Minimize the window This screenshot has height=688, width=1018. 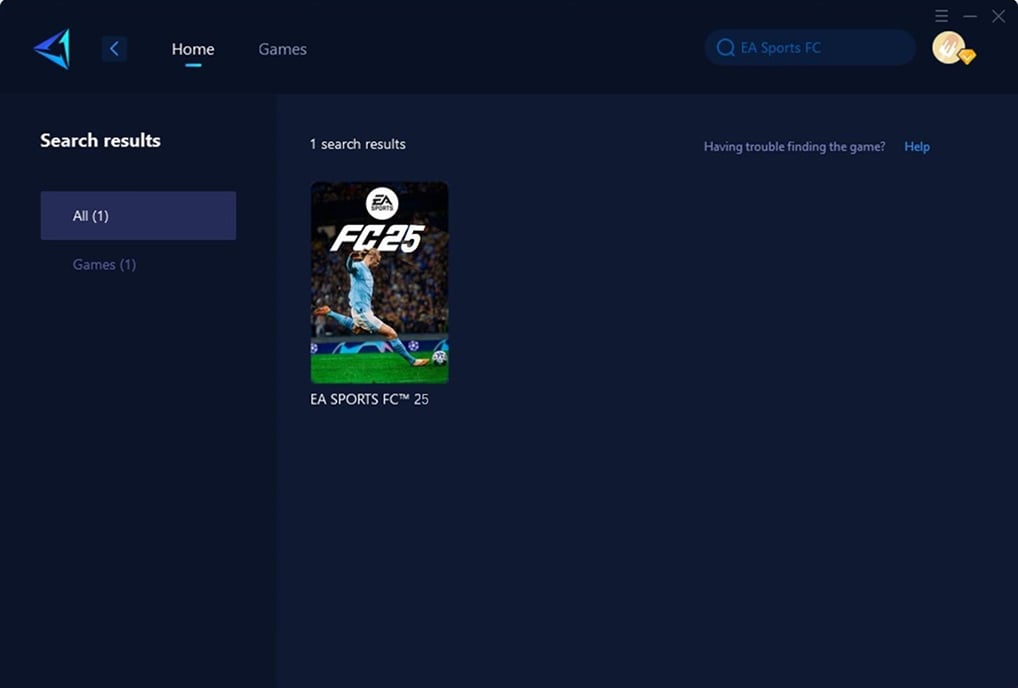pos(970,16)
